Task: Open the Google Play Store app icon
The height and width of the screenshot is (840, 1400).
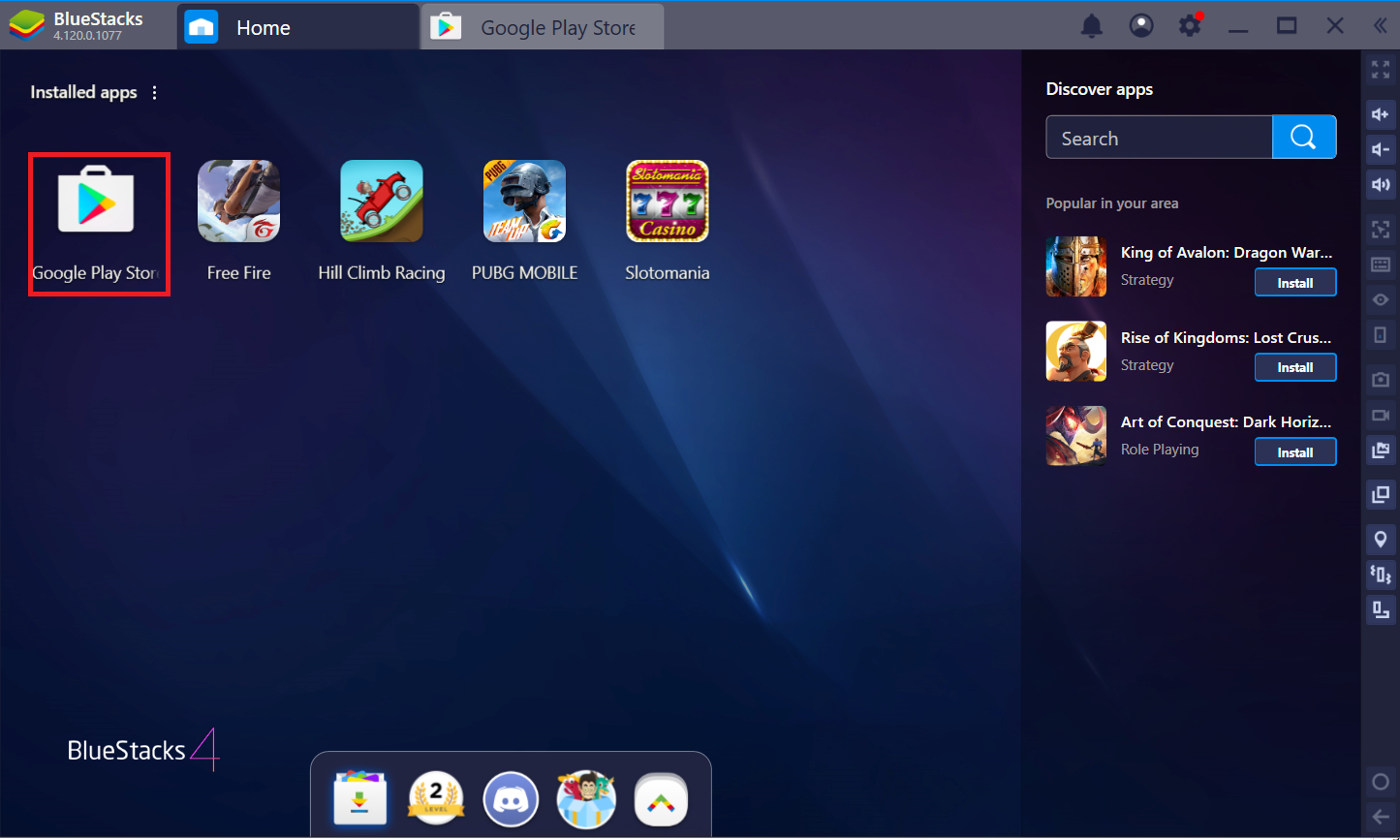Action: [96, 201]
